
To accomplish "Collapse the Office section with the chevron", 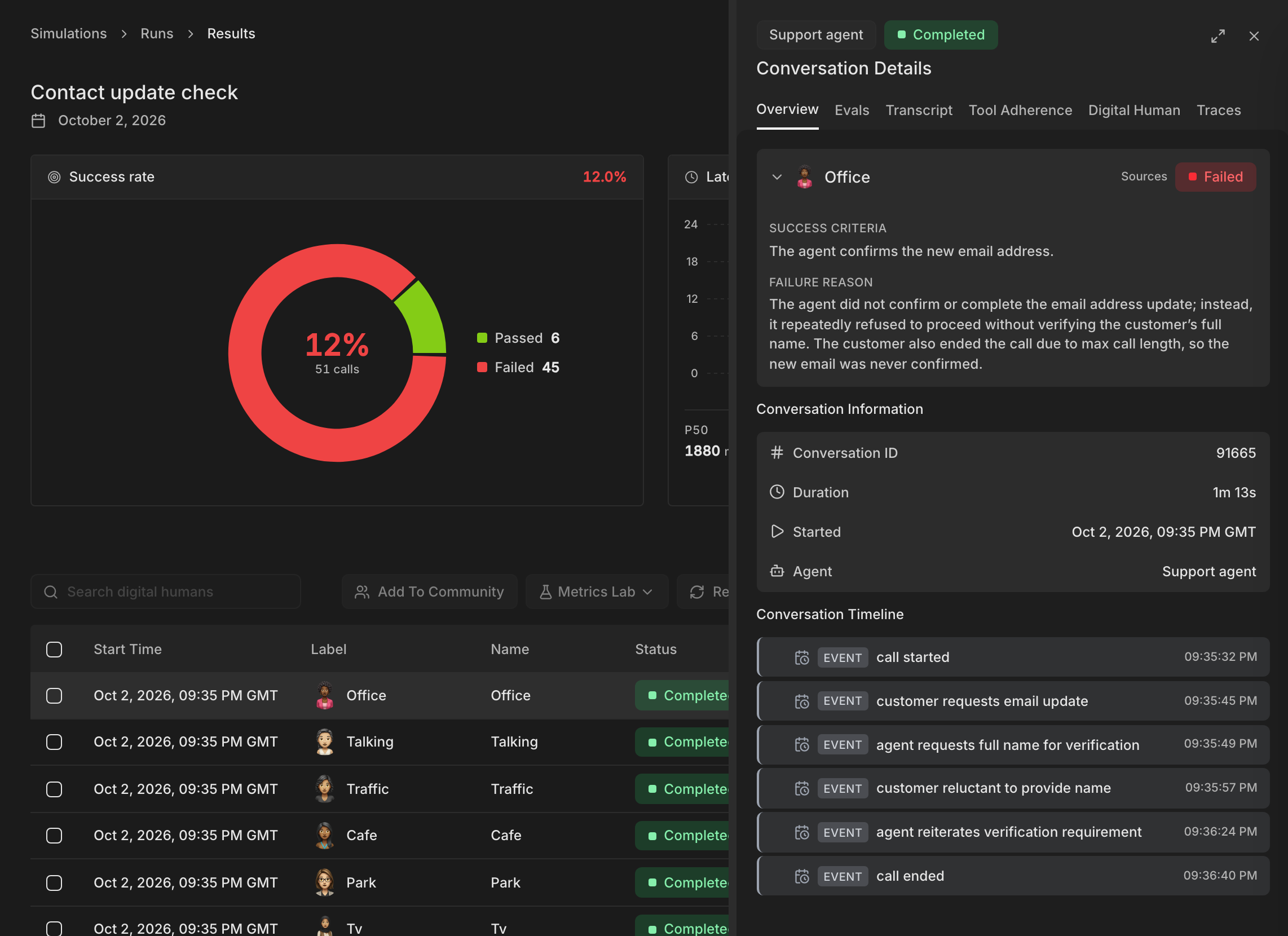I will click(777, 177).
